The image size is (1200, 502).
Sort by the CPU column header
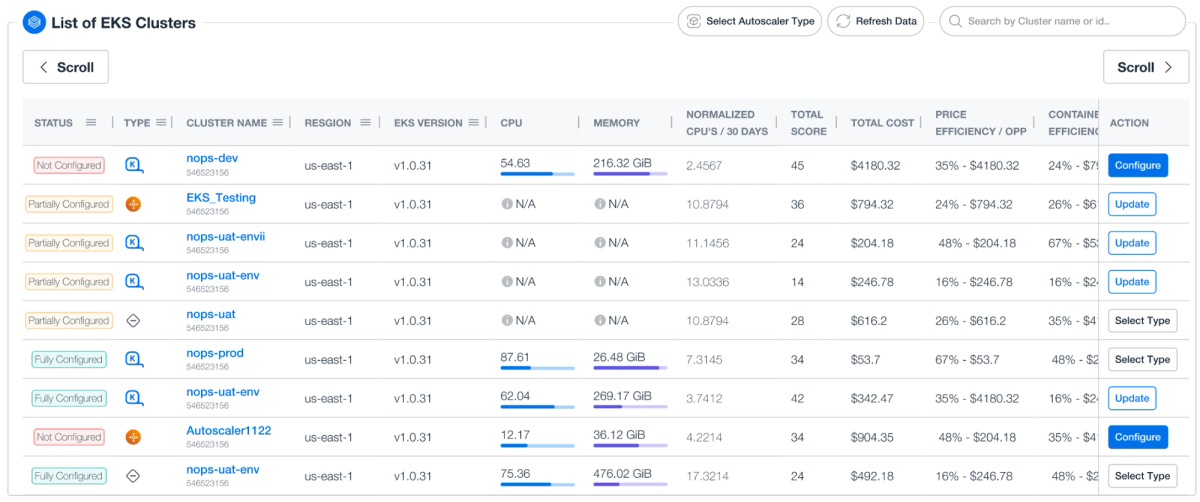point(511,123)
